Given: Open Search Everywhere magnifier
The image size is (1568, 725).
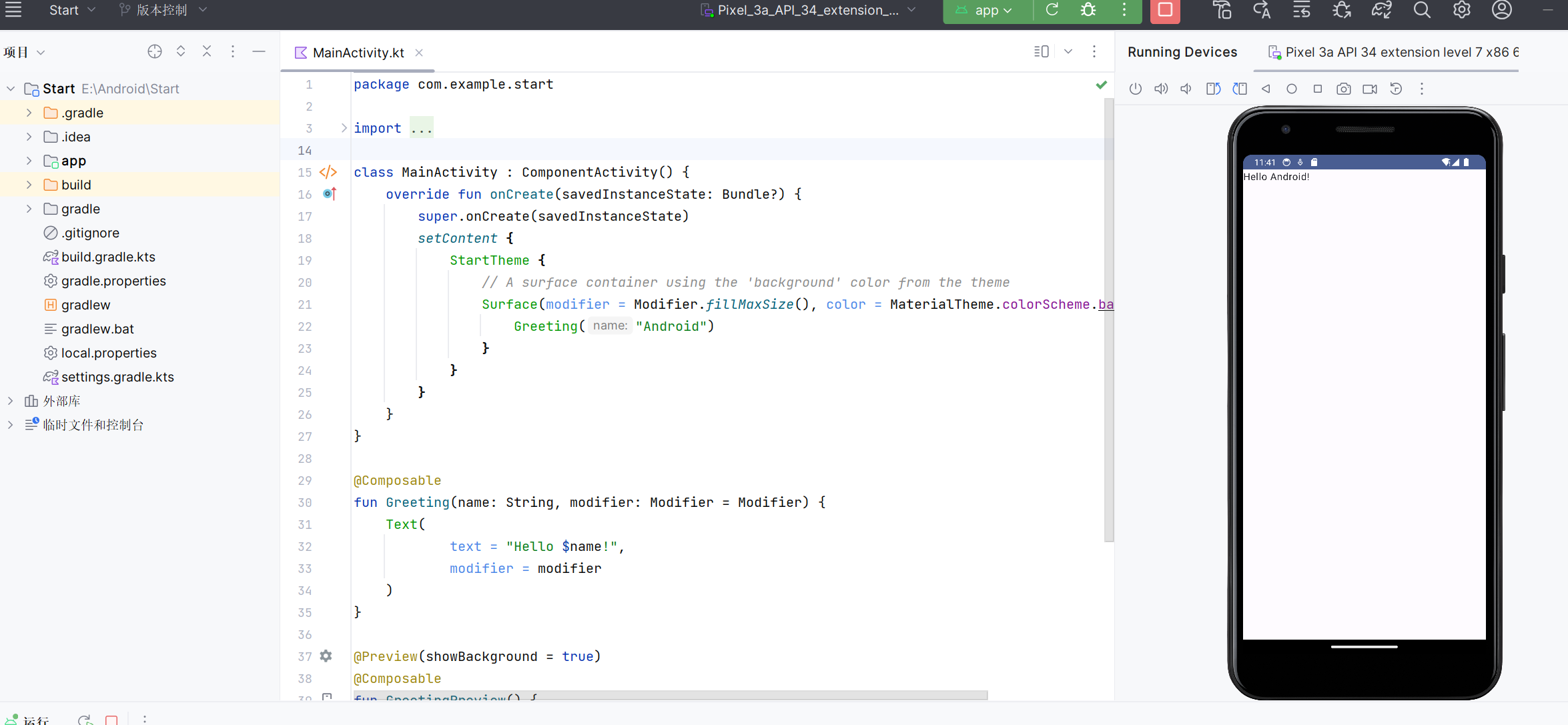Looking at the screenshot, I should pyautogui.click(x=1422, y=10).
